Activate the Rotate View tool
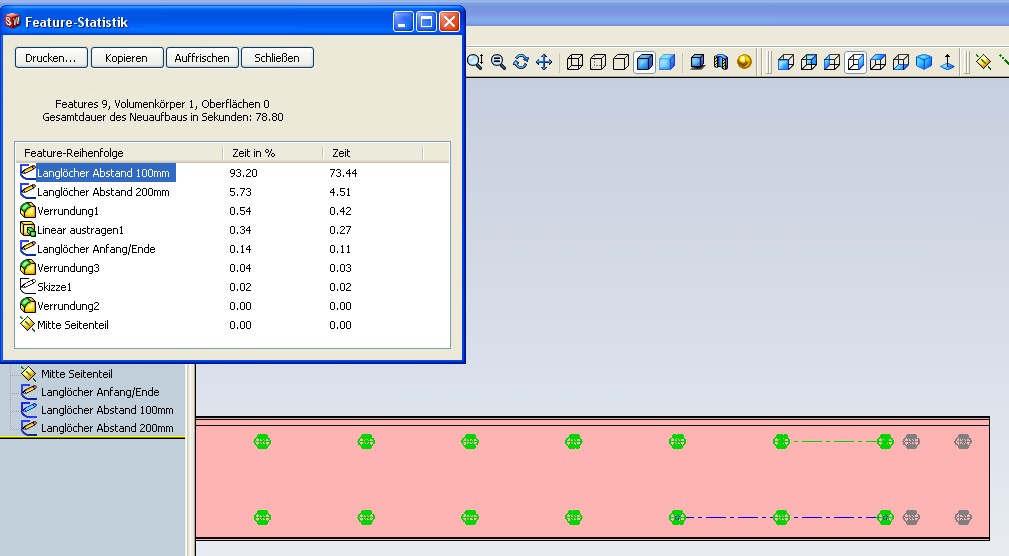 pyautogui.click(x=521, y=62)
